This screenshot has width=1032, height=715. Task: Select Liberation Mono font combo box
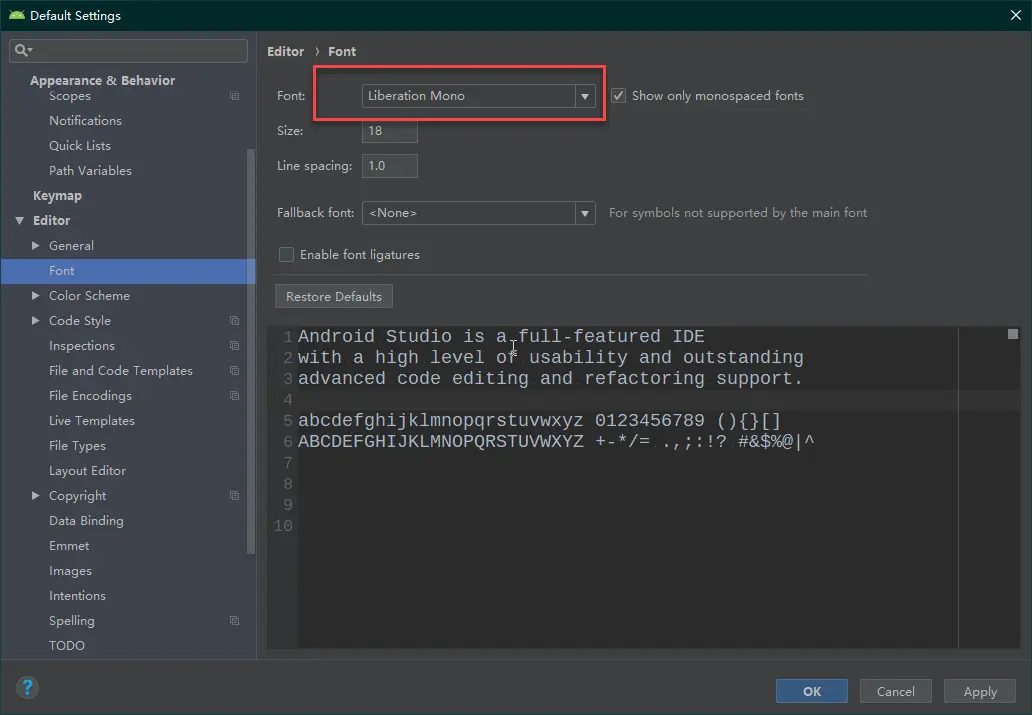[x=478, y=96]
